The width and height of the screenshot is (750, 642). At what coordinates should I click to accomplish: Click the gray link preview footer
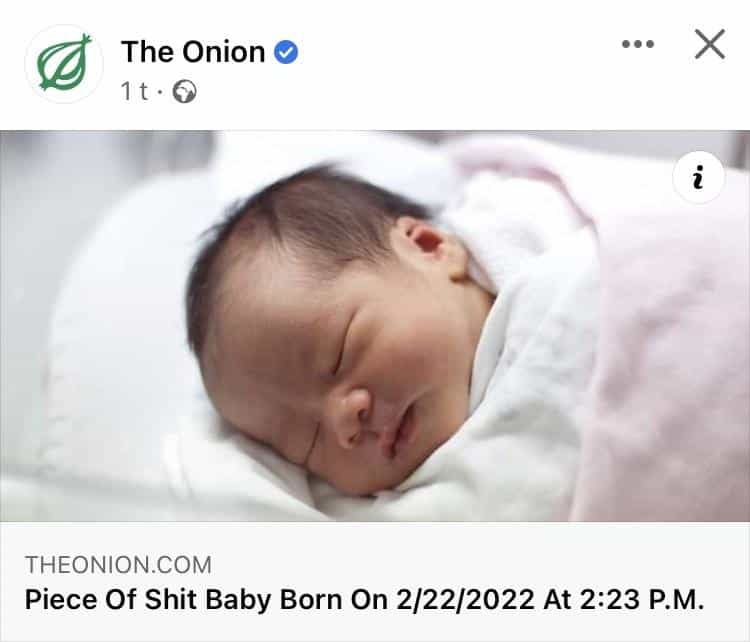point(375,581)
